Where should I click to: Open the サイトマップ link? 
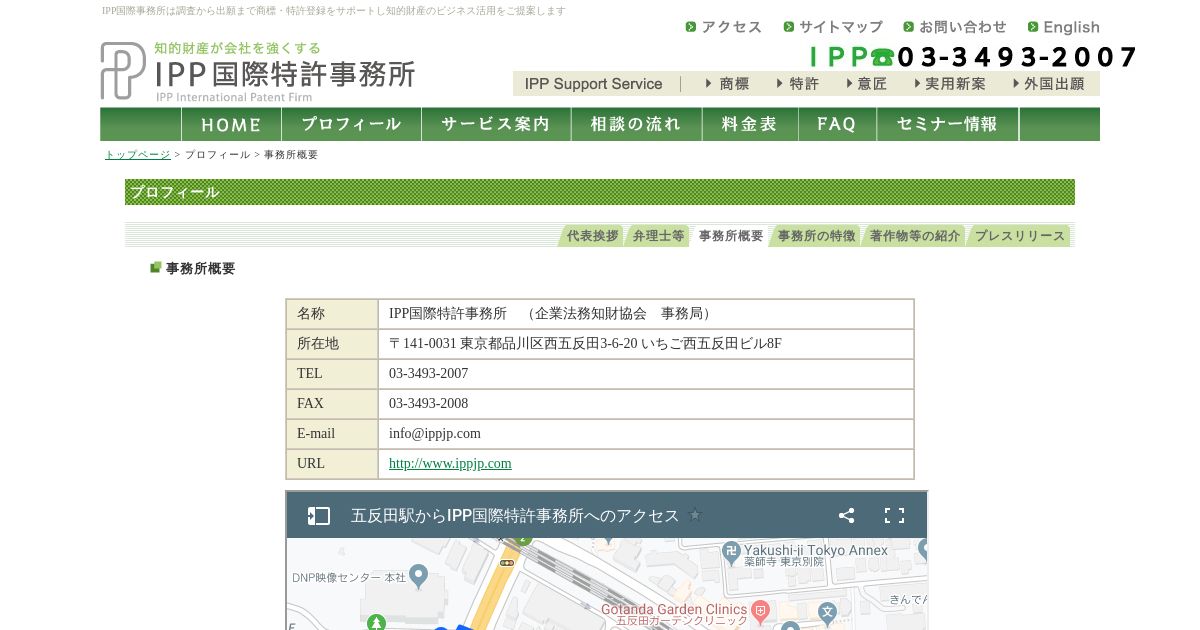tap(833, 27)
